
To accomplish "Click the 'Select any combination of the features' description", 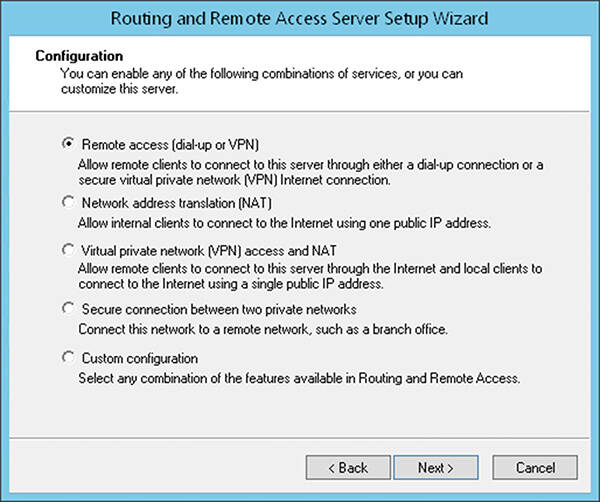I will click(x=299, y=378).
